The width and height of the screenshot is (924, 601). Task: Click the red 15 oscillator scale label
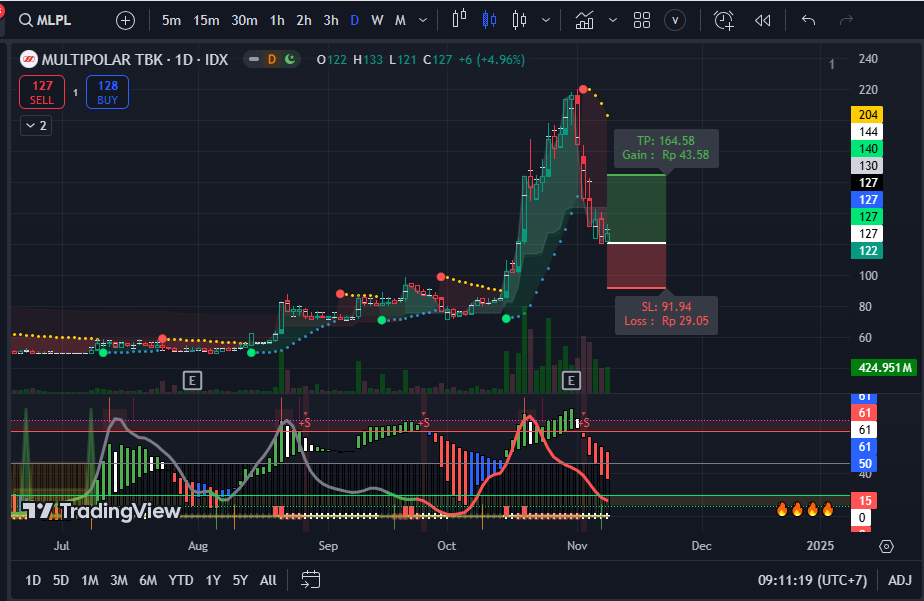click(864, 500)
